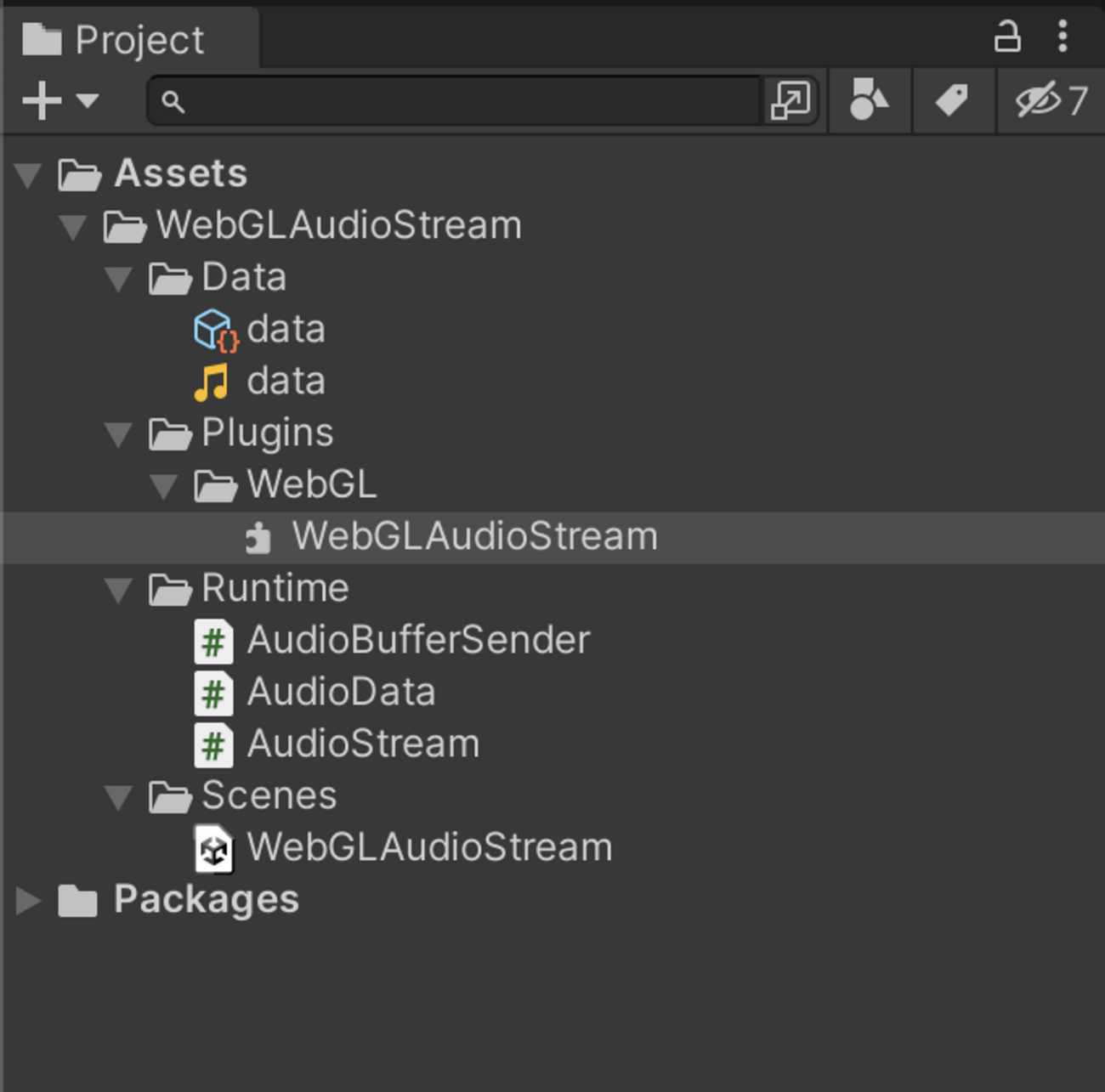Select the Project tab
Viewport: 1105px width, 1092px height.
coord(115,39)
